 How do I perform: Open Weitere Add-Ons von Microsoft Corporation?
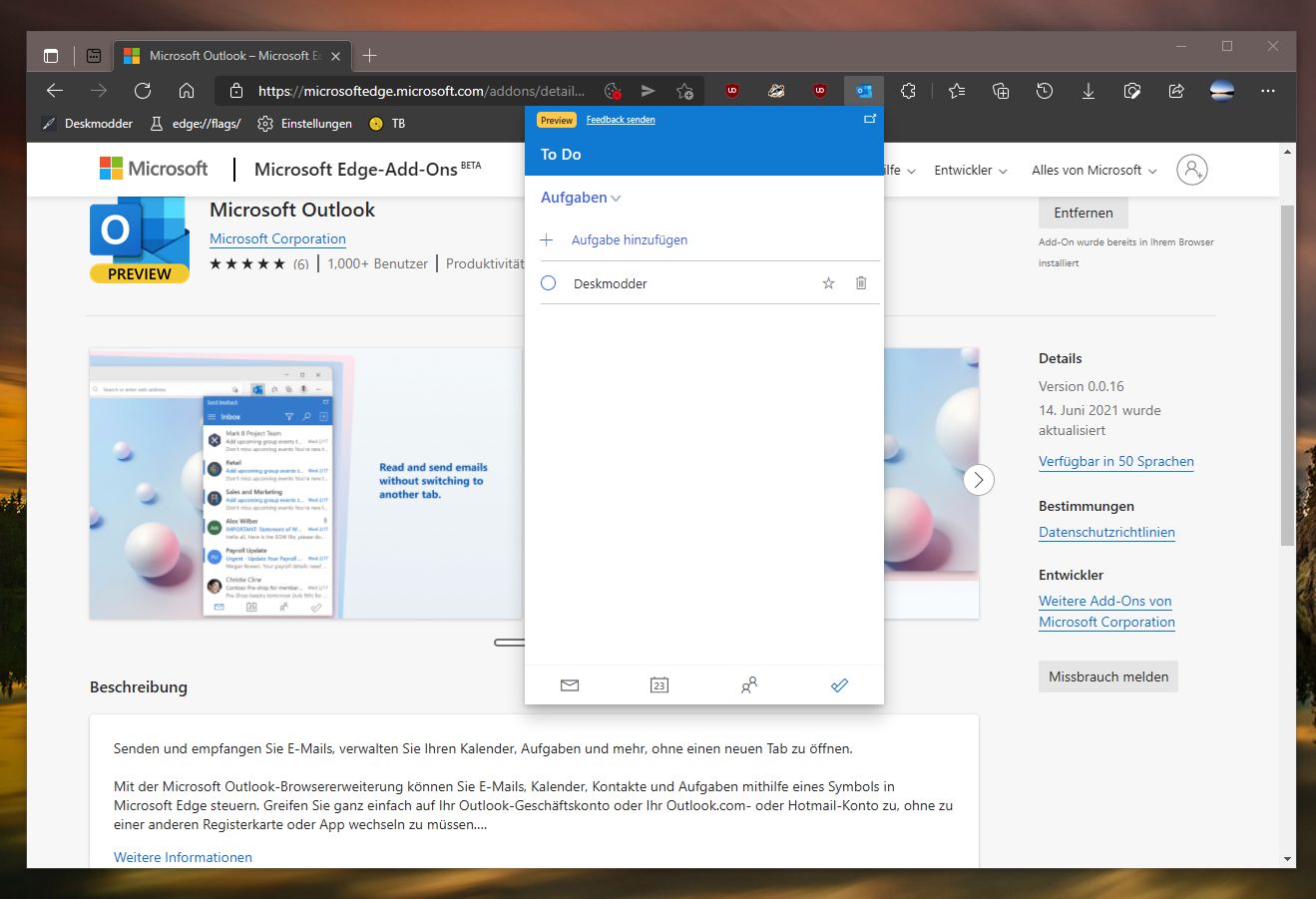click(1106, 612)
